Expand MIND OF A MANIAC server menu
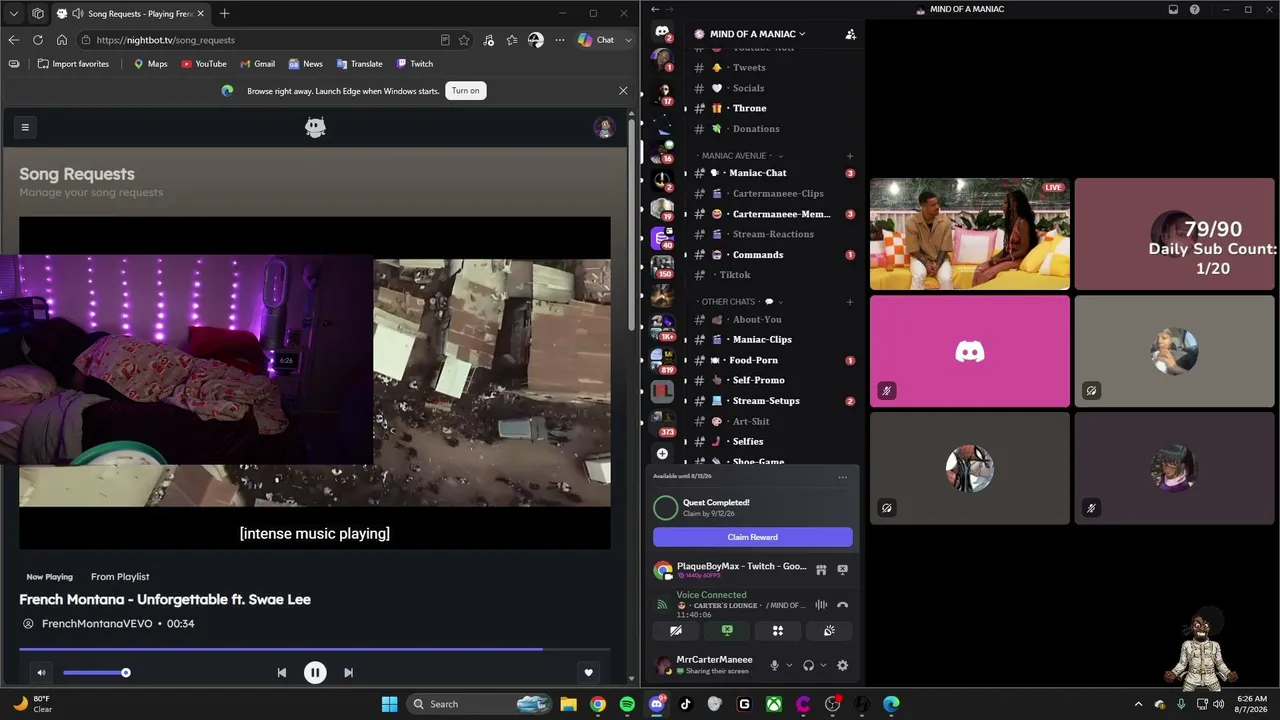 758,34
